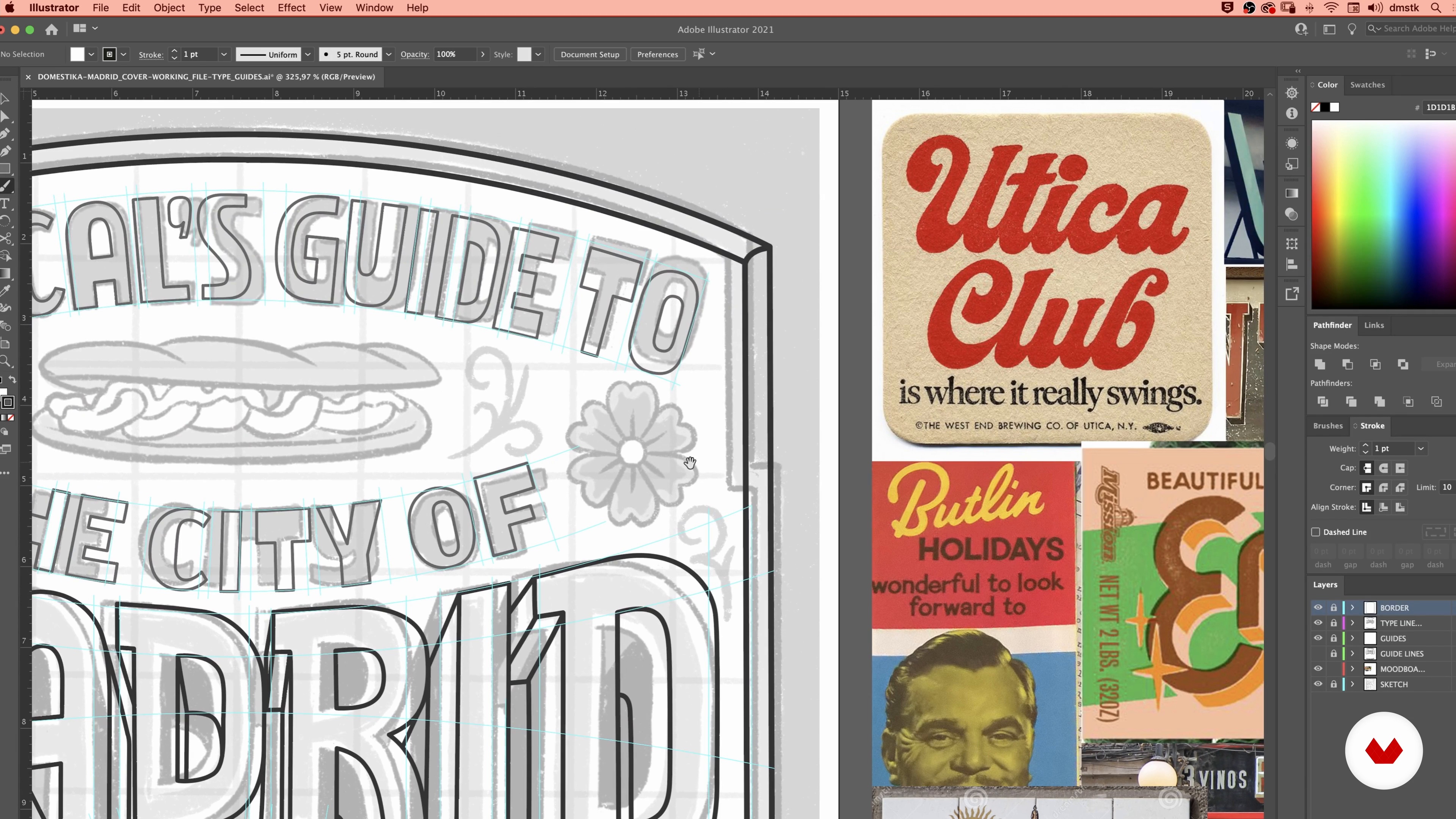Open the 5 pt. Round brush dropdown
The image size is (1456, 819).
[389, 54]
